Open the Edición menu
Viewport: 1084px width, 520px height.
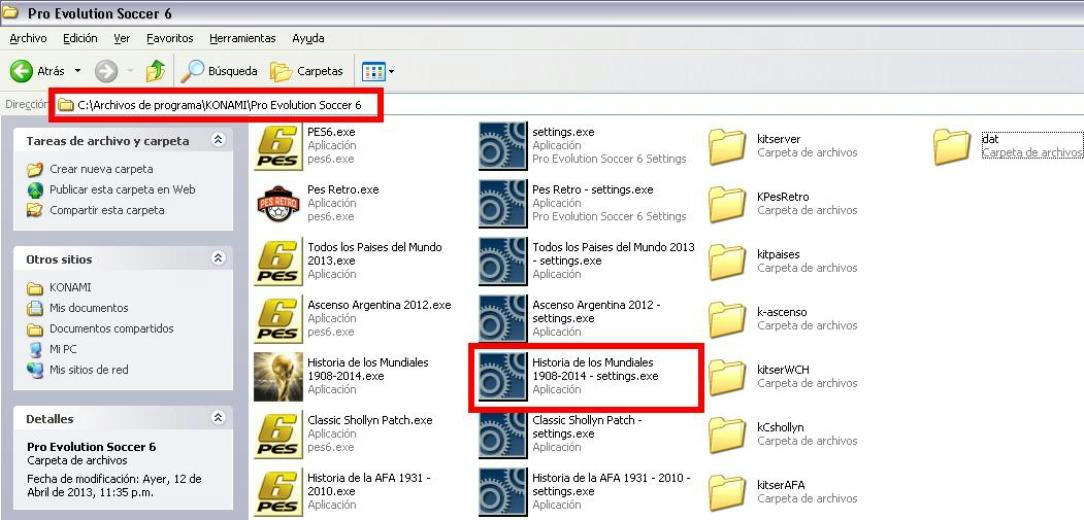(x=80, y=39)
